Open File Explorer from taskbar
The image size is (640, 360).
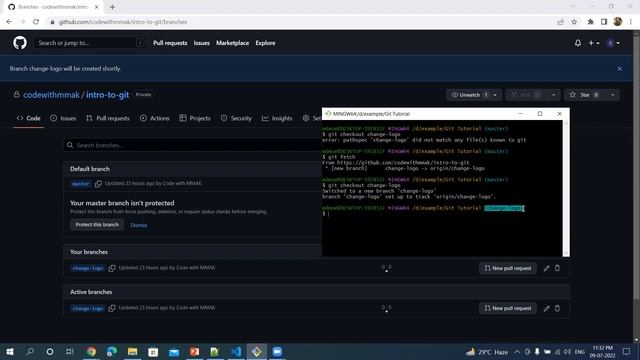(132, 351)
